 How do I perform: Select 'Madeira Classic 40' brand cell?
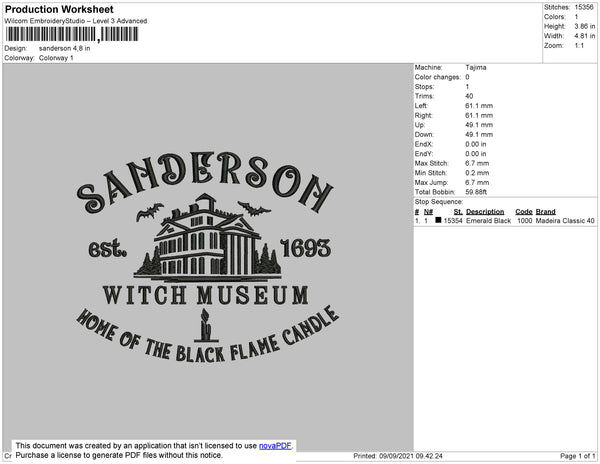click(565, 221)
